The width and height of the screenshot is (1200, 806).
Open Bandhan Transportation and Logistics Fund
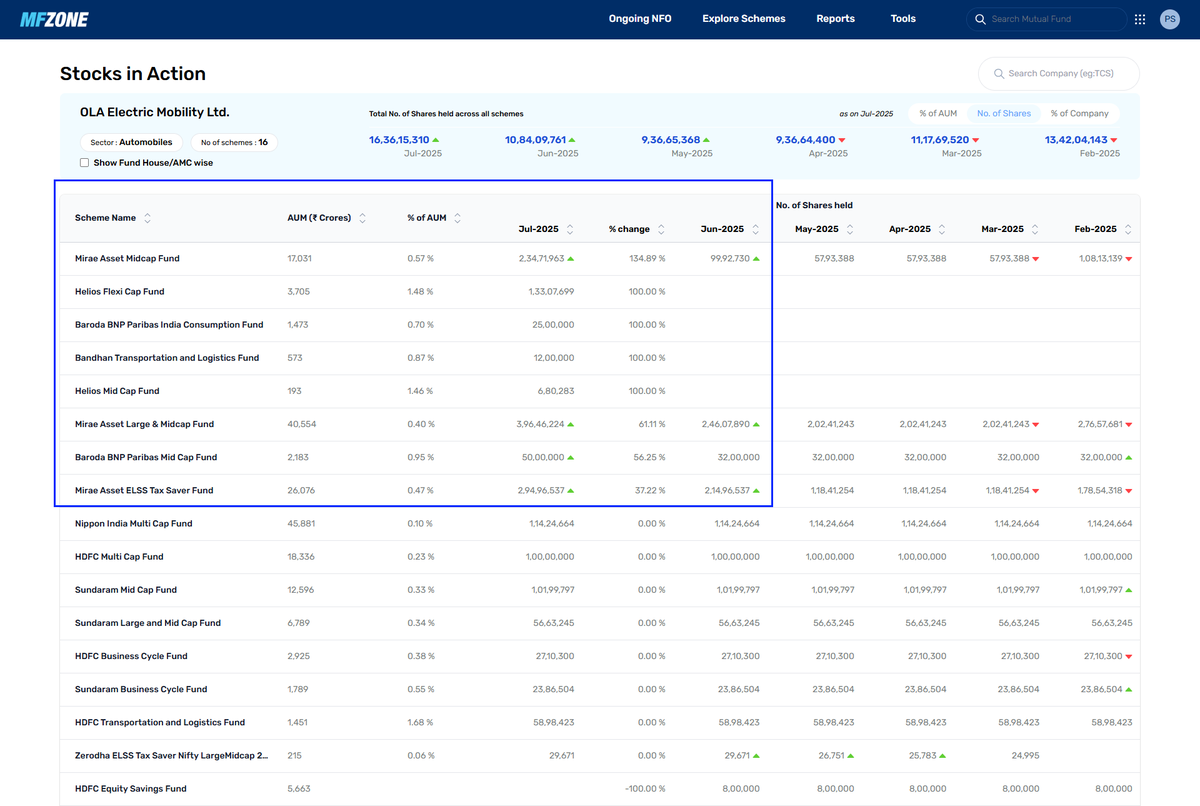pyautogui.click(x=167, y=357)
